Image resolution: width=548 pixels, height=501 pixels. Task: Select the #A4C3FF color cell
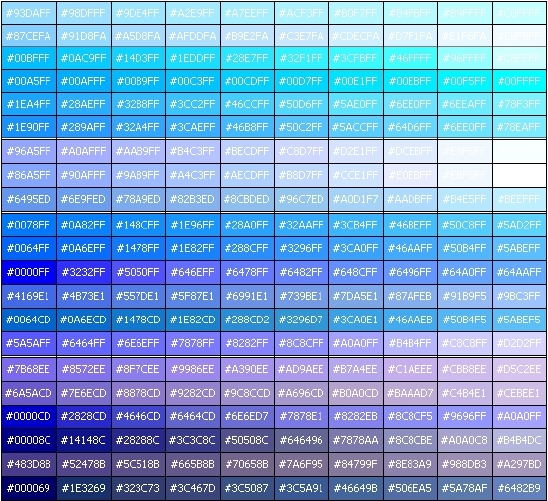coord(193,175)
